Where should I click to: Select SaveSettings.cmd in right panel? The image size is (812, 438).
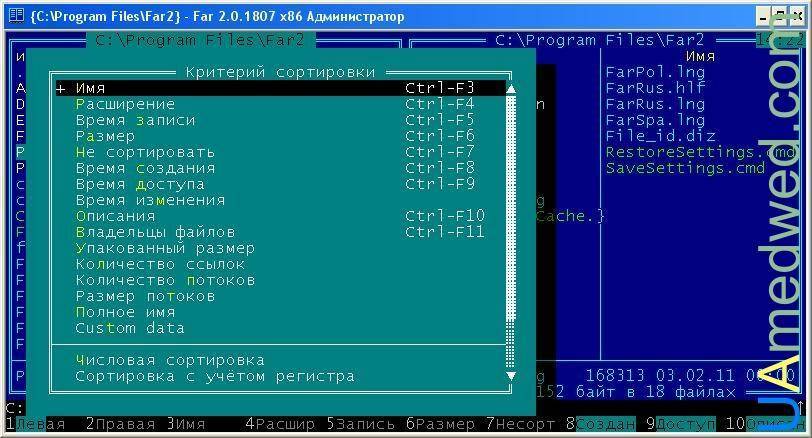[685, 168]
